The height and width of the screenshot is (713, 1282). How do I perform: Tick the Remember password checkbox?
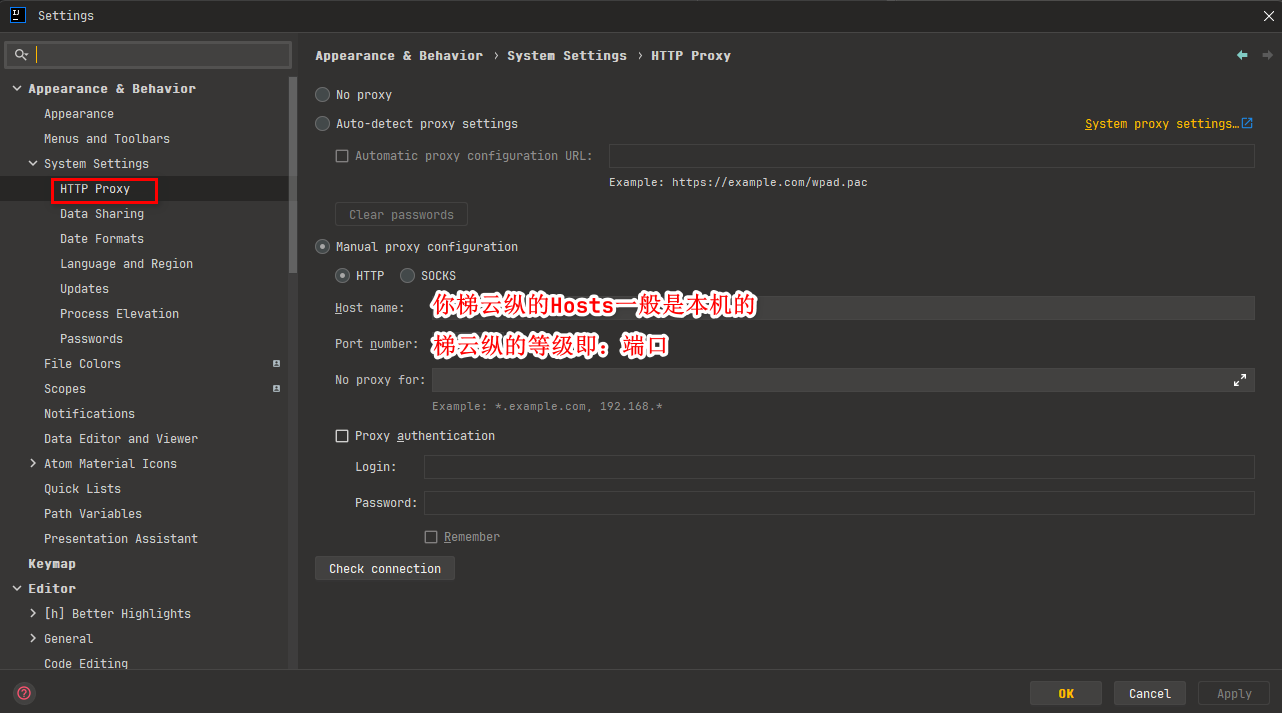[x=431, y=537]
